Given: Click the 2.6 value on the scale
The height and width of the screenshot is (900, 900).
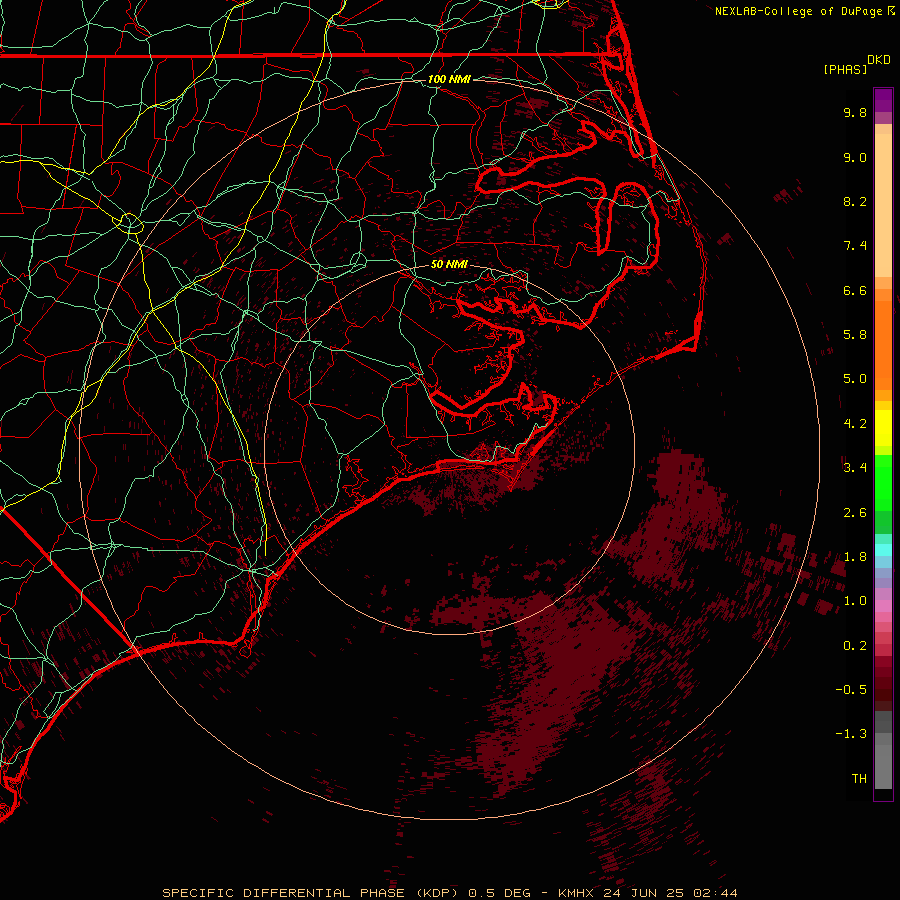Looking at the screenshot, I should [855, 513].
